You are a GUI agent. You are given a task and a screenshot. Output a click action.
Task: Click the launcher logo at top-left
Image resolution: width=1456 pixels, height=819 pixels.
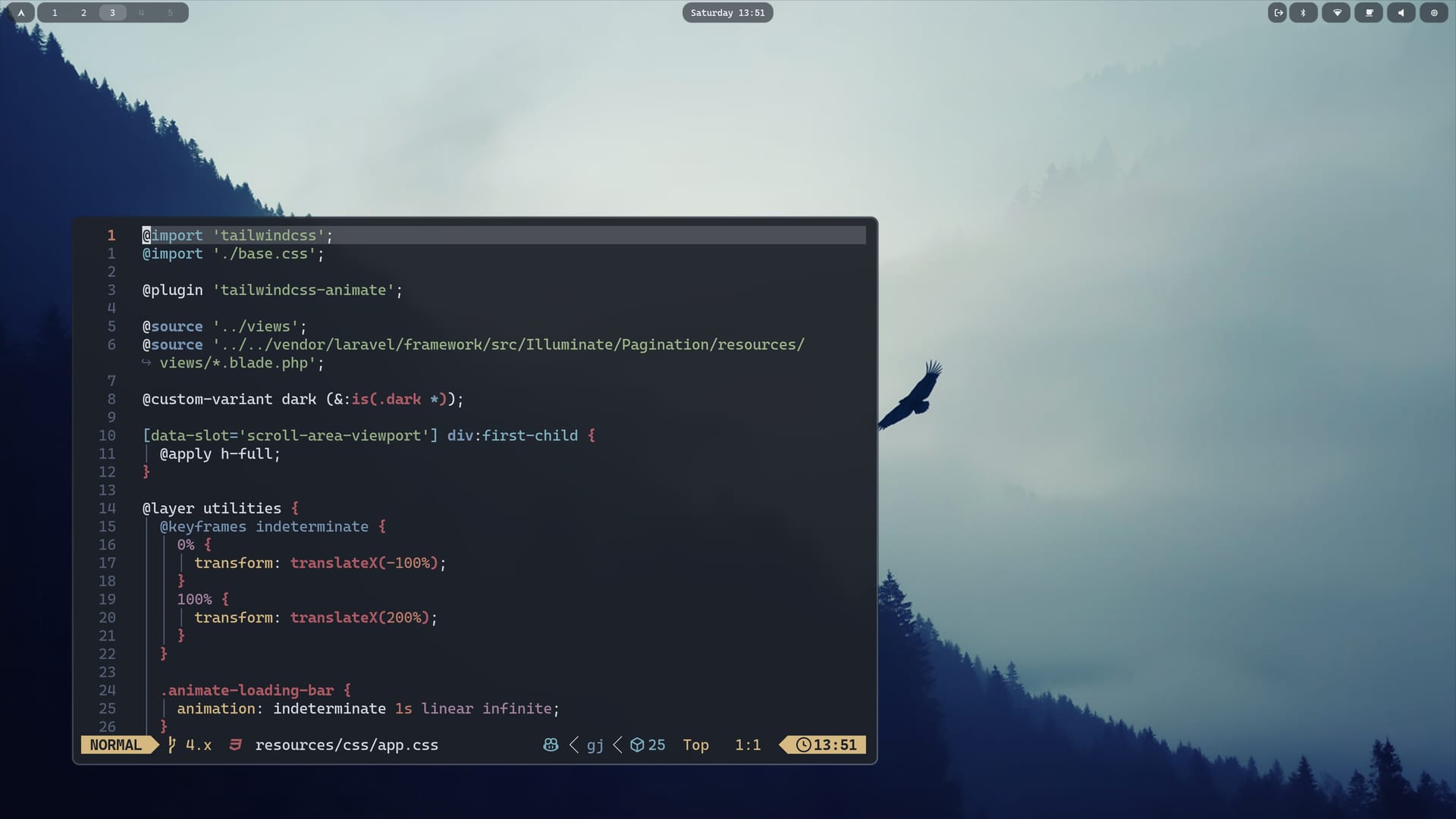point(21,13)
